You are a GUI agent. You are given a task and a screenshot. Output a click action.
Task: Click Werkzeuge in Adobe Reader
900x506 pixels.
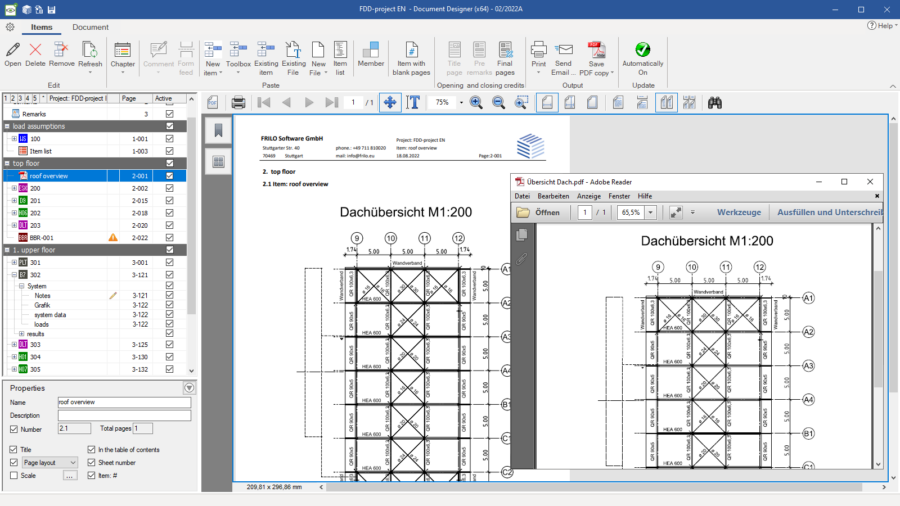[739, 212]
